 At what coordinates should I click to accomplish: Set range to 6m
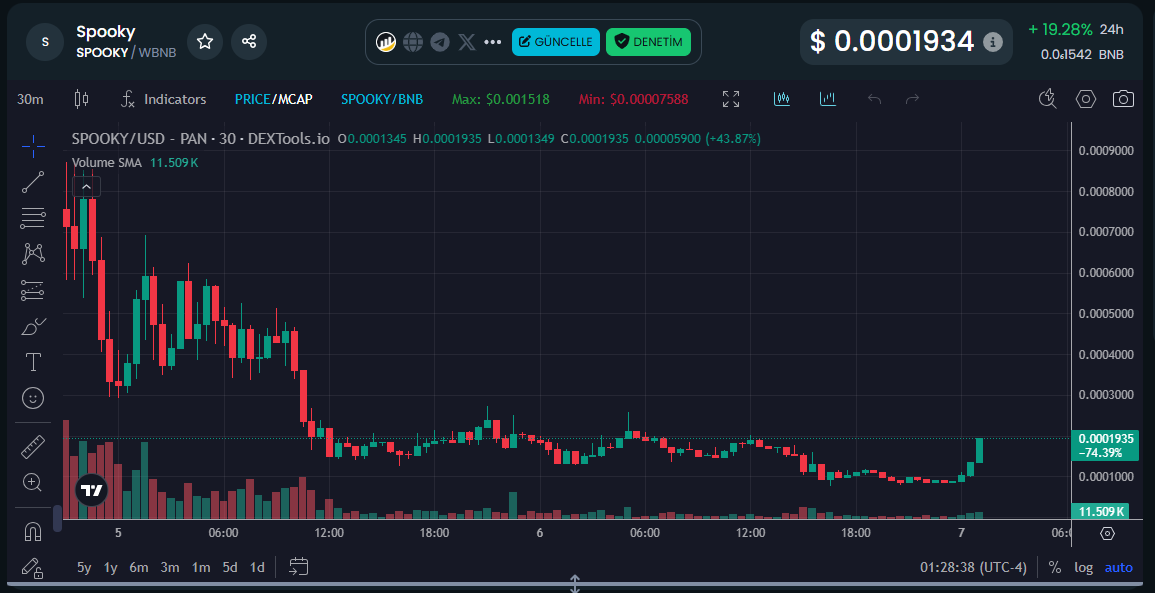(x=138, y=567)
